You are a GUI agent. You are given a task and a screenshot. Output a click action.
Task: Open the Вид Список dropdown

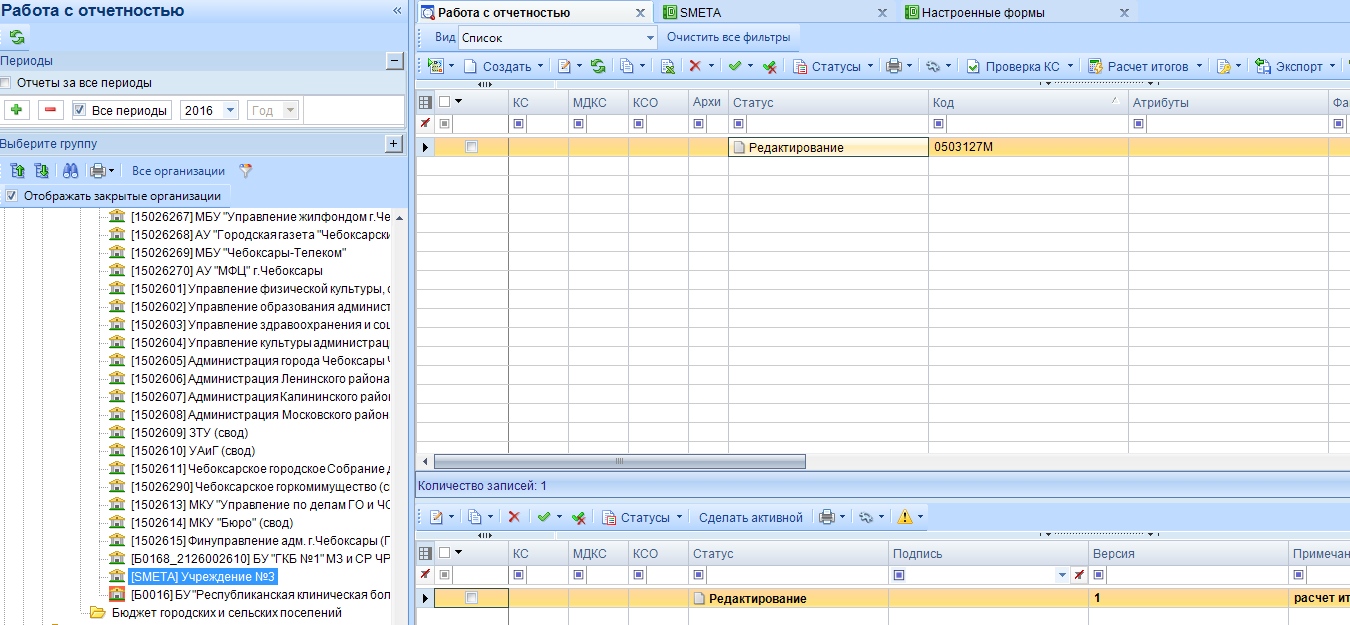[649, 38]
